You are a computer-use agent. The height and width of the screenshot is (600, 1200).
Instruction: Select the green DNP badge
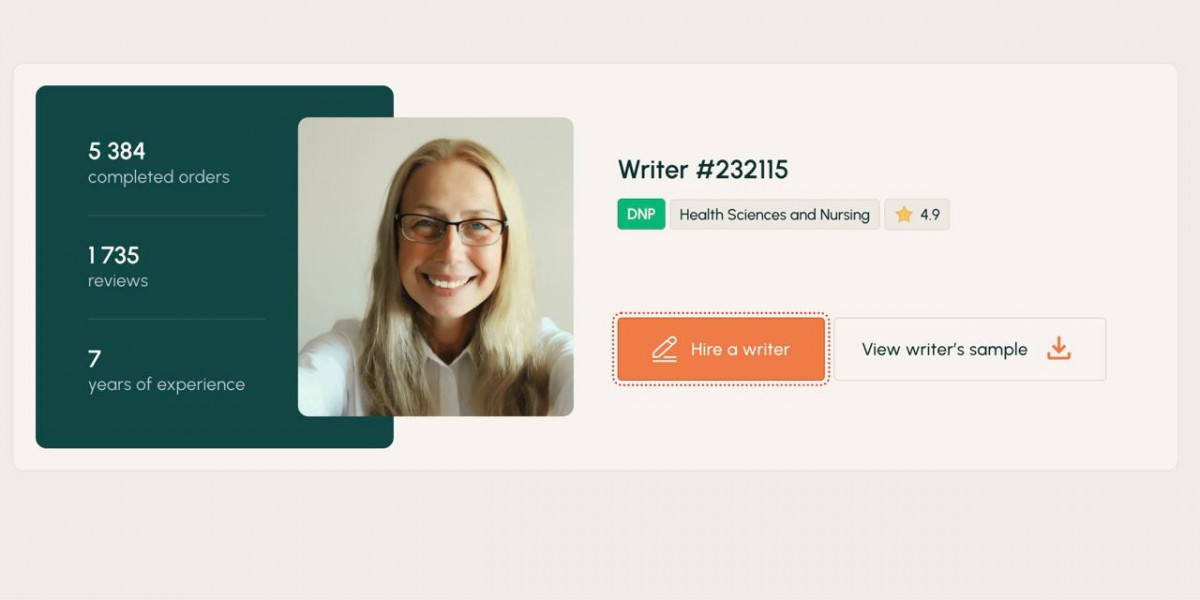point(641,214)
